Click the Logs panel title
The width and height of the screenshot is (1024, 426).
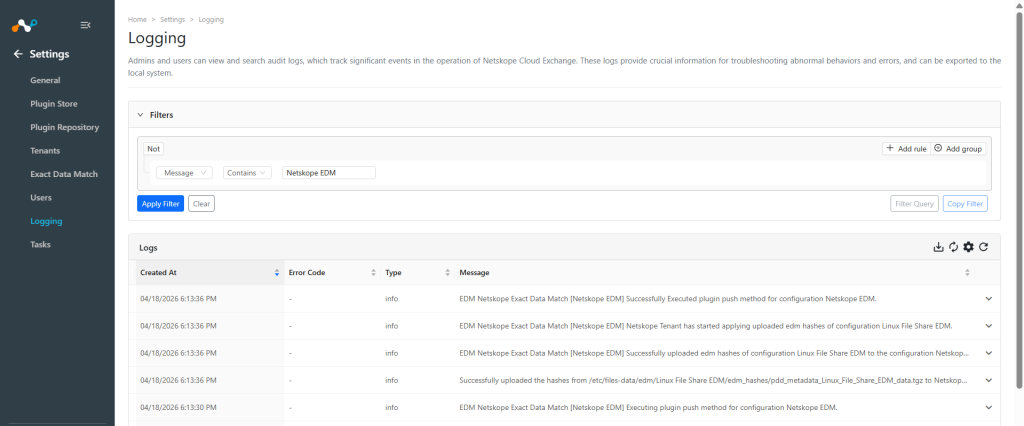pos(148,248)
